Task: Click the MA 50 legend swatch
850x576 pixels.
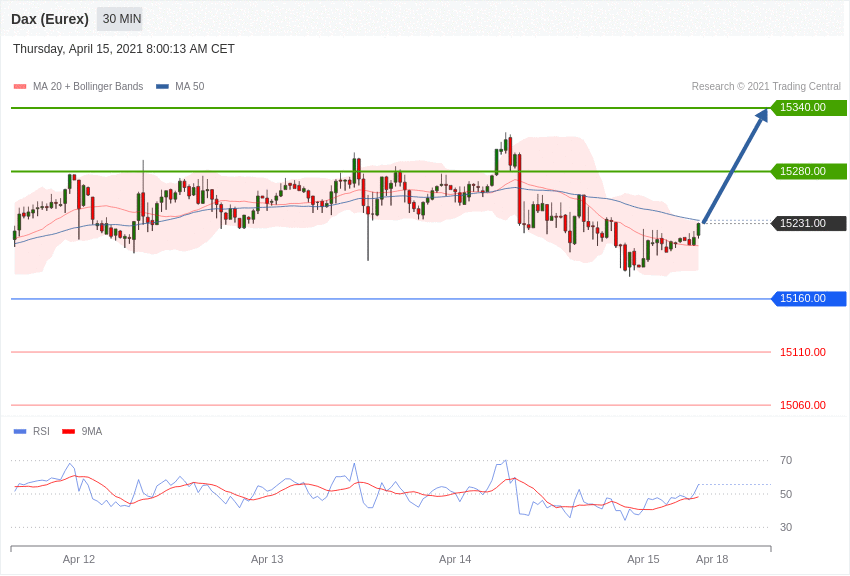Action: pos(162,86)
